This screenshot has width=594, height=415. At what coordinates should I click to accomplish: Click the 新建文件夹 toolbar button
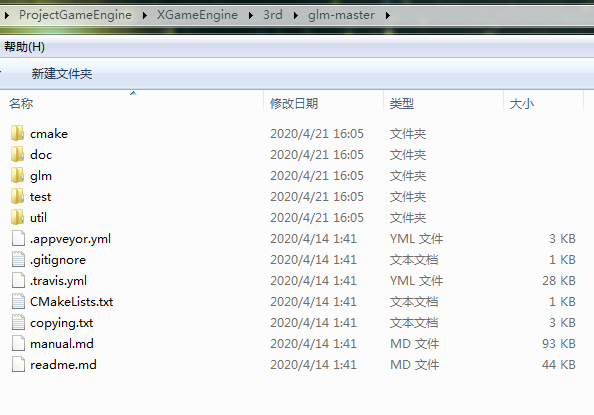point(62,74)
